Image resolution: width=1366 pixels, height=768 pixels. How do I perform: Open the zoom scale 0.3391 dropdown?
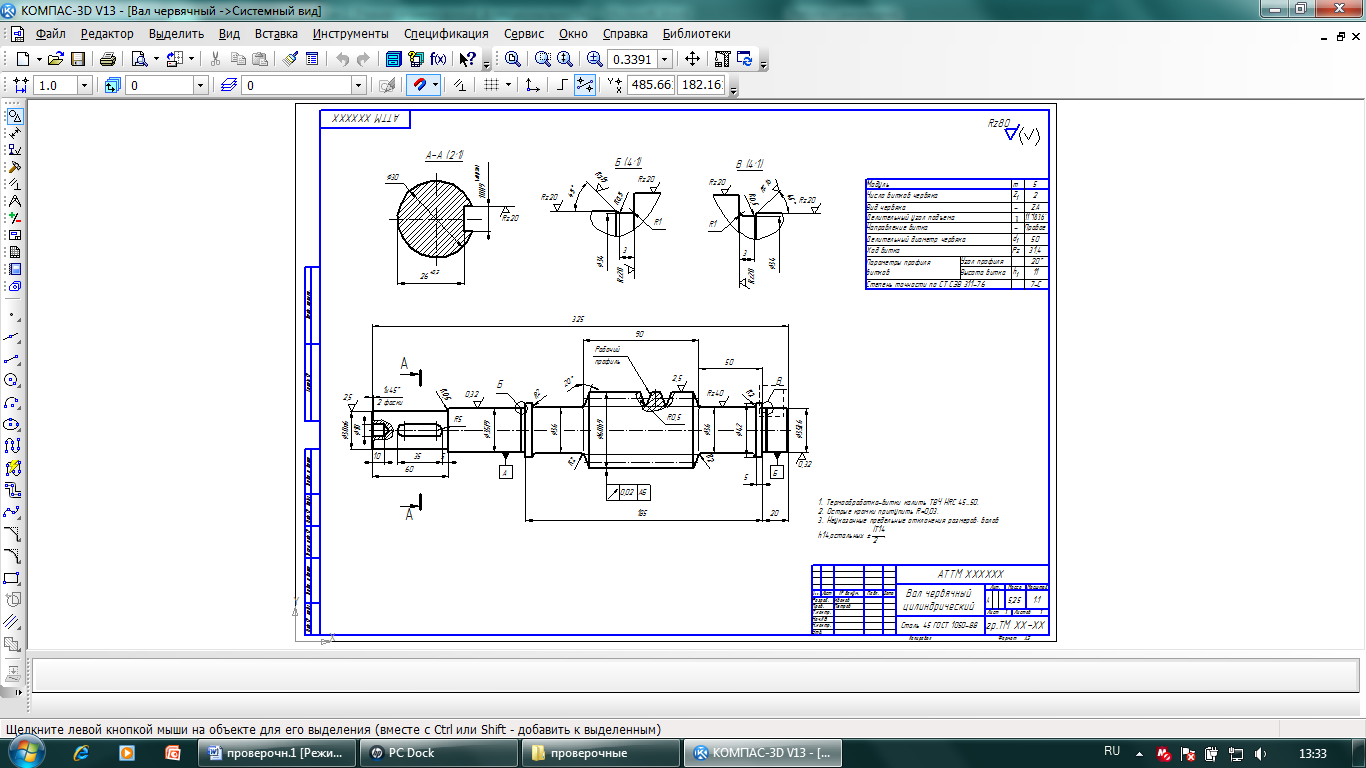(x=664, y=59)
